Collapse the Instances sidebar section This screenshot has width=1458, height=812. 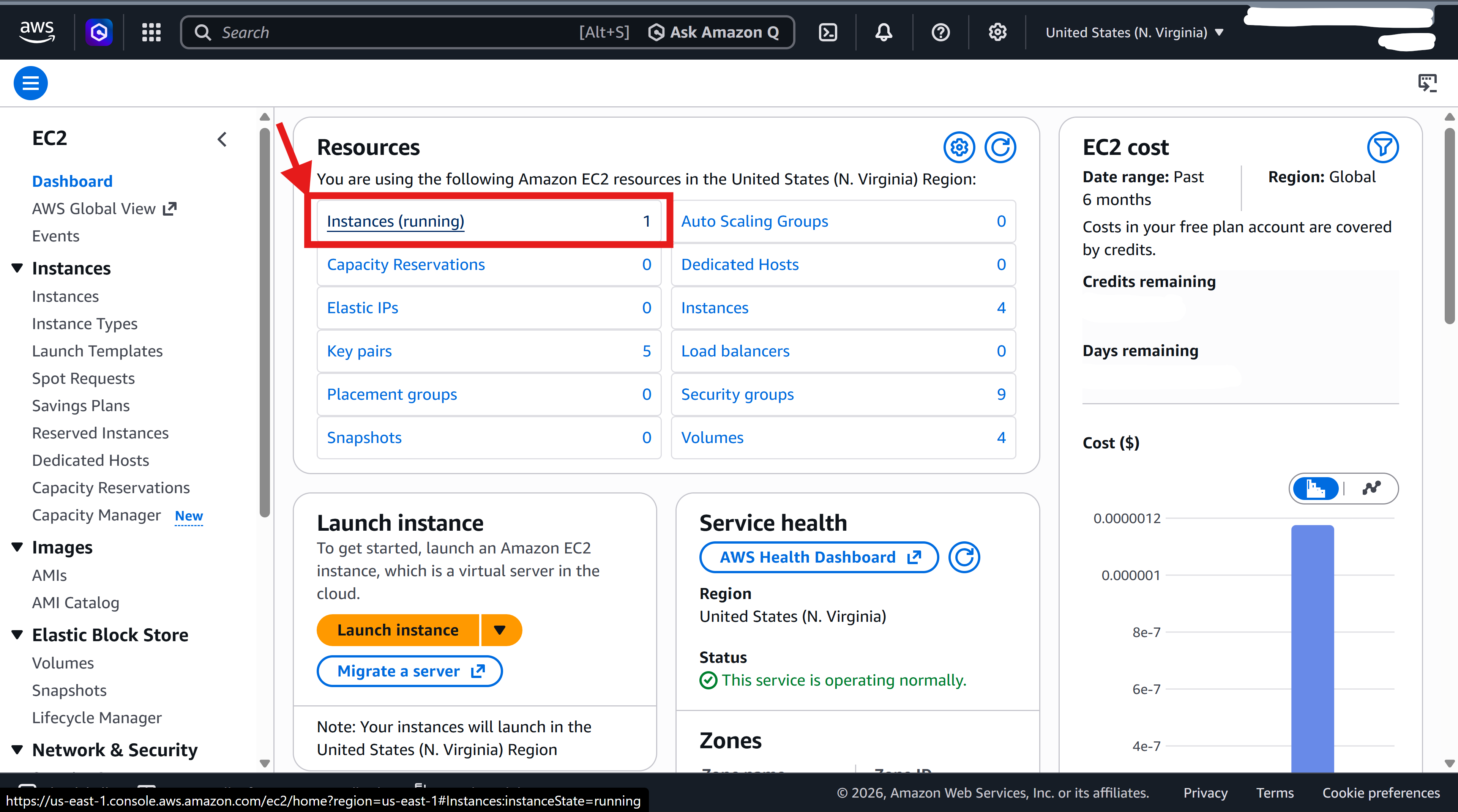pos(17,268)
